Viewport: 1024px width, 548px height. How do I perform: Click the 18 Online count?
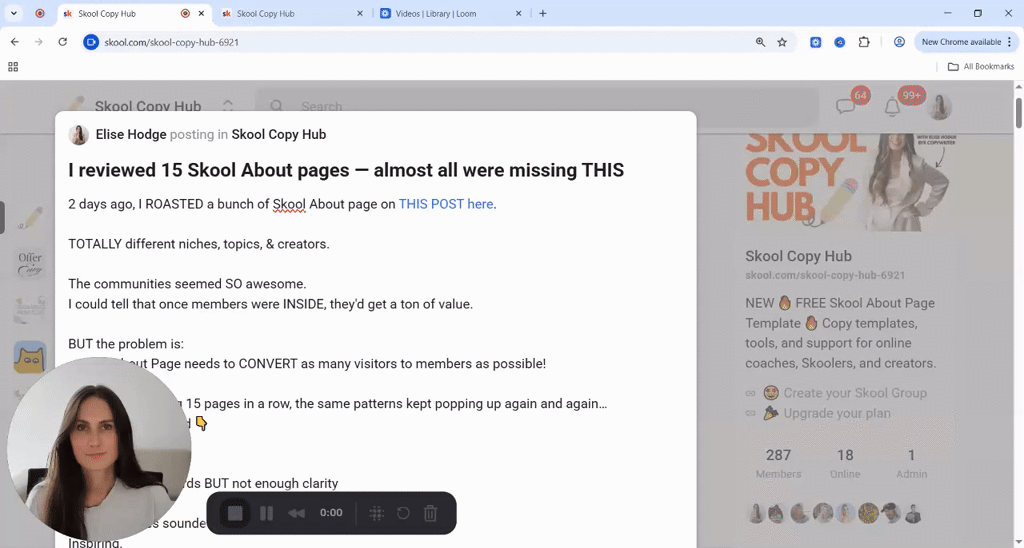click(845, 463)
